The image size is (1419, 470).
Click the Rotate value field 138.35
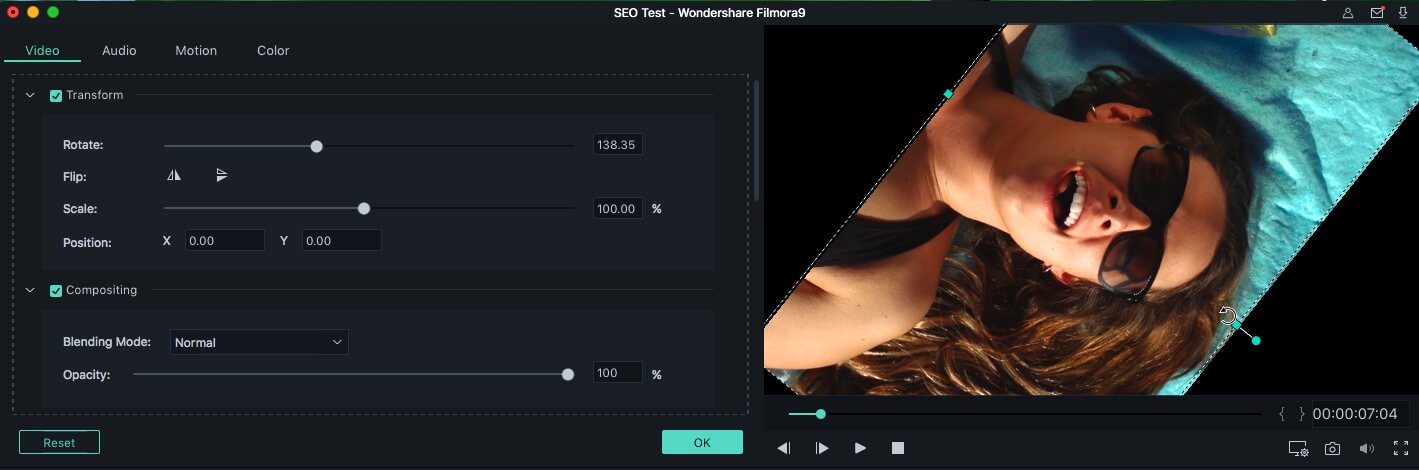(617, 145)
